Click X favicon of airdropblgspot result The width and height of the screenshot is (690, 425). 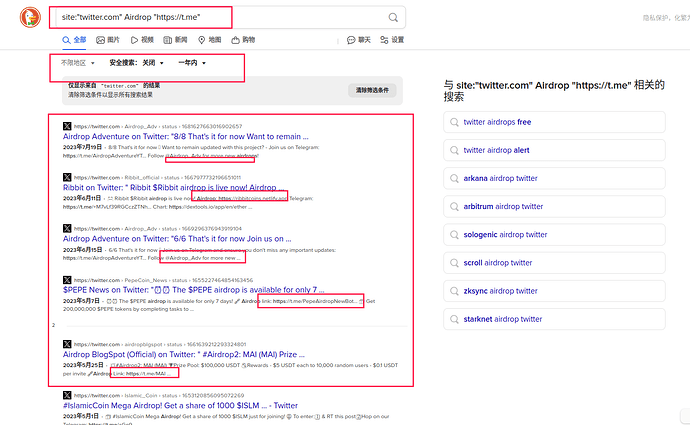click(67, 344)
